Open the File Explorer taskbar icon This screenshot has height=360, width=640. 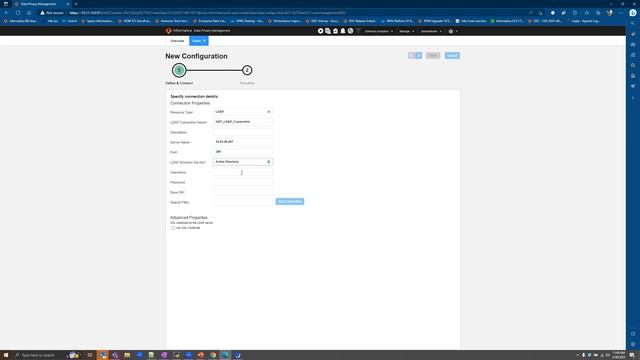(x=127, y=355)
